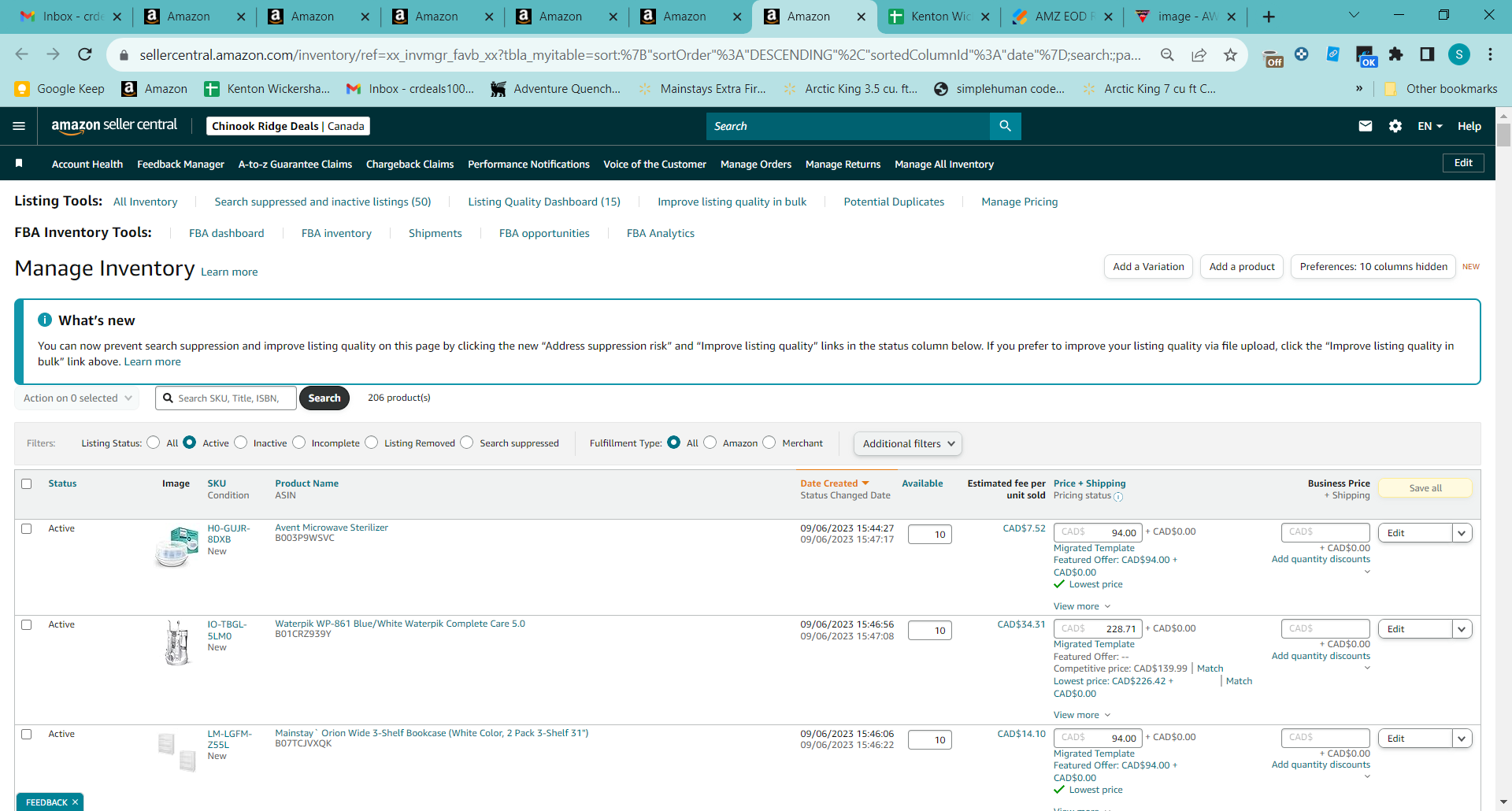Close the Feedback widget X
Image resolution: width=1512 pixels, height=811 pixels.
click(75, 802)
